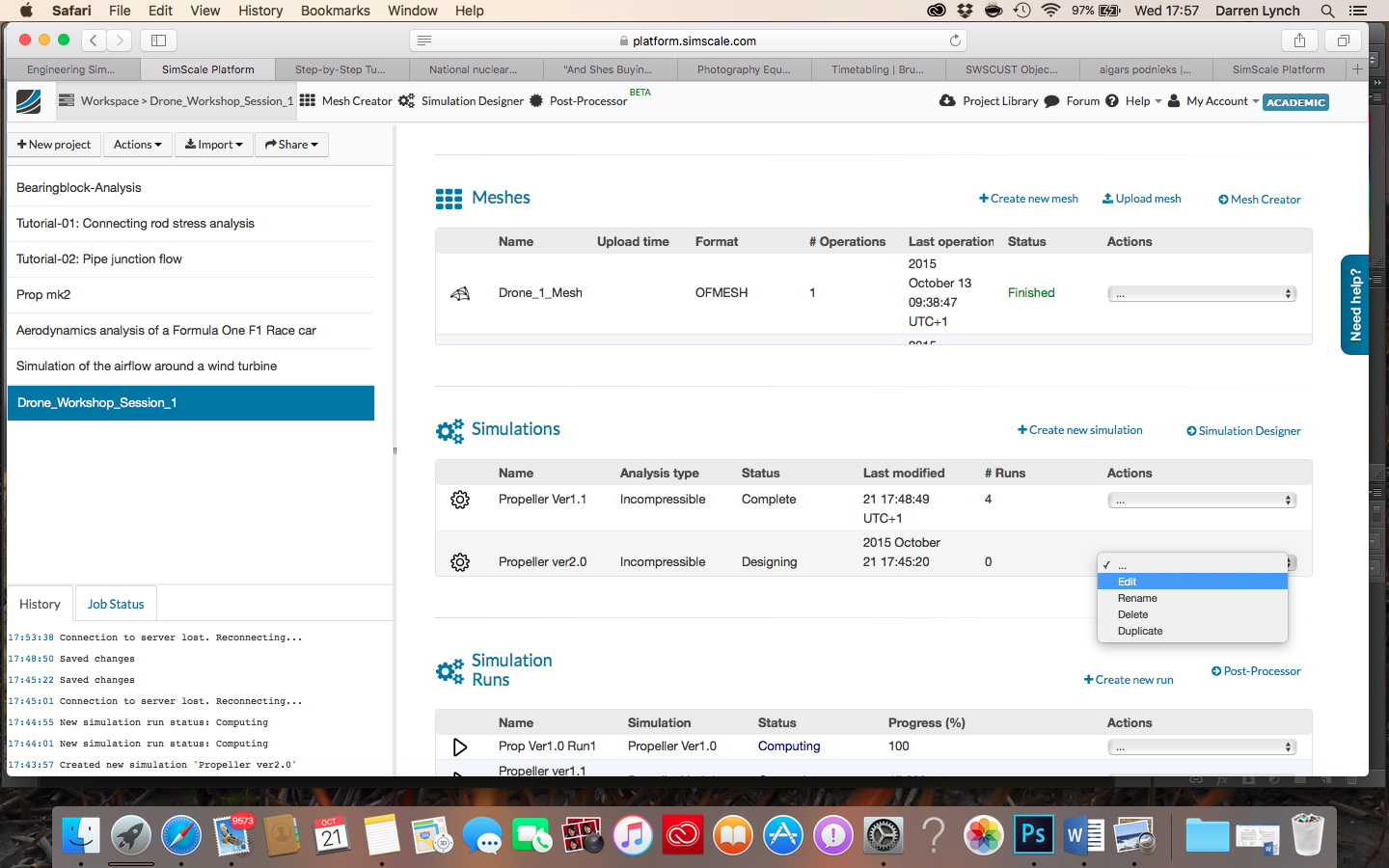Click the Drone_1_Mesh row mesh icon
The height and width of the screenshot is (868, 1389).
460,293
